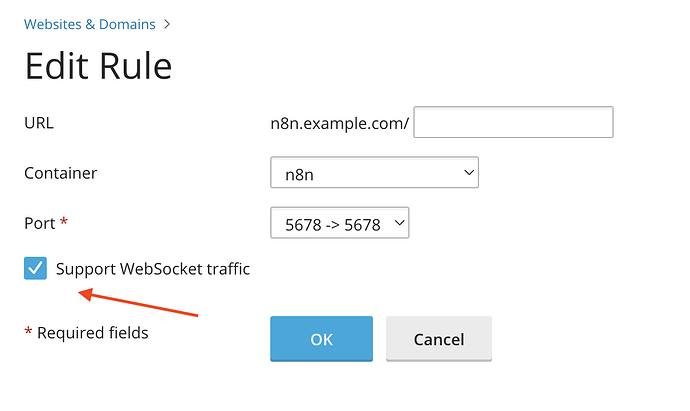The height and width of the screenshot is (411, 690).
Task: Click the Port field label
Action: pyautogui.click(x=39, y=224)
